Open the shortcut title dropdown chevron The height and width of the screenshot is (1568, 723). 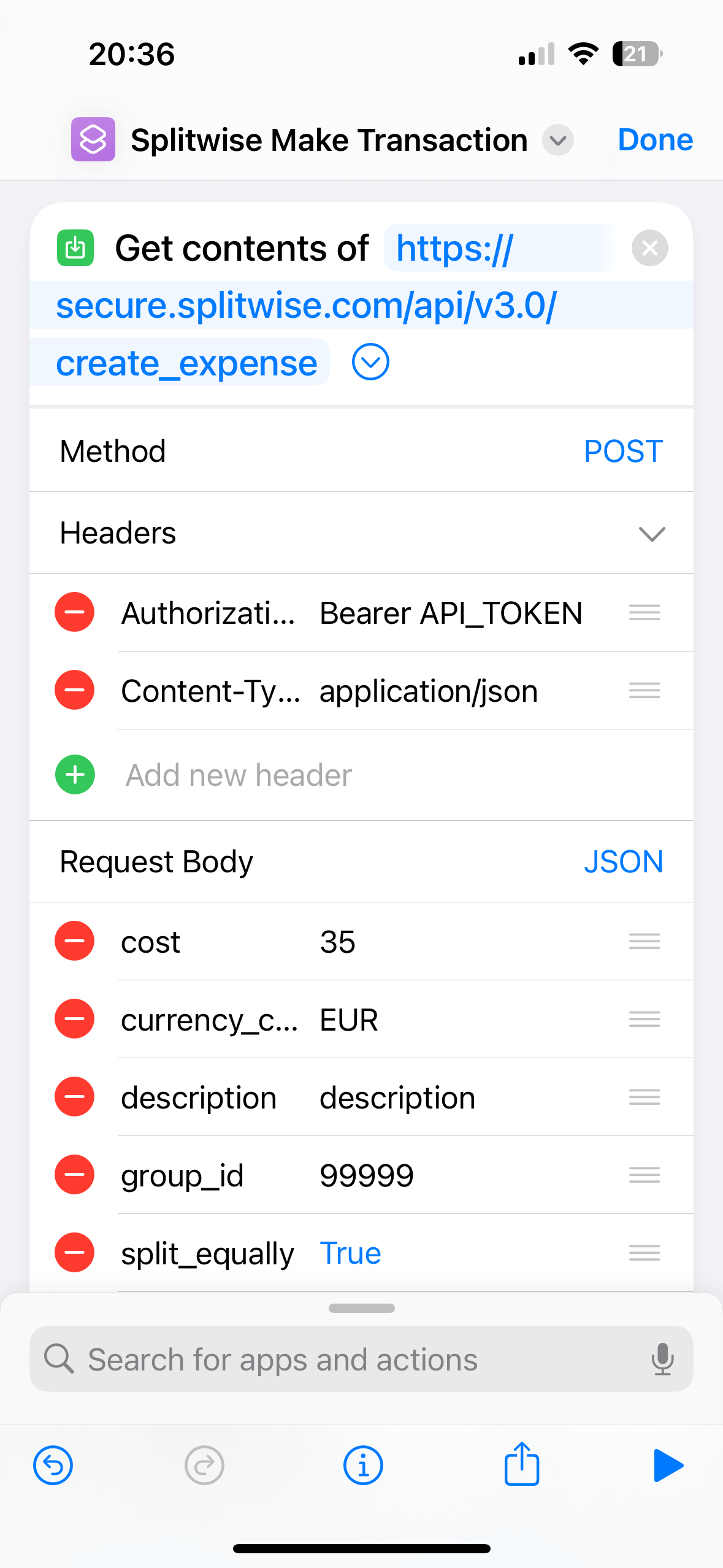tap(557, 140)
